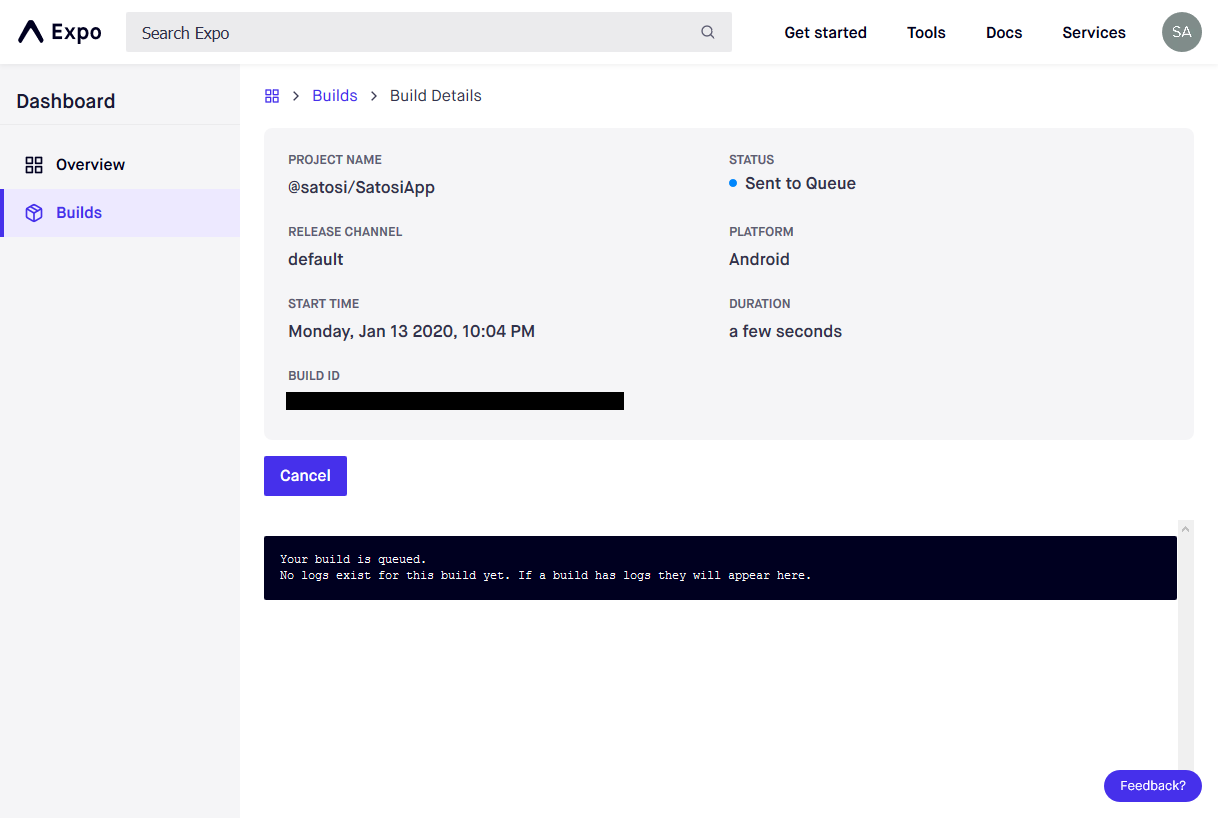The width and height of the screenshot is (1218, 818).
Task: Click the release channel value default
Action: point(316,259)
